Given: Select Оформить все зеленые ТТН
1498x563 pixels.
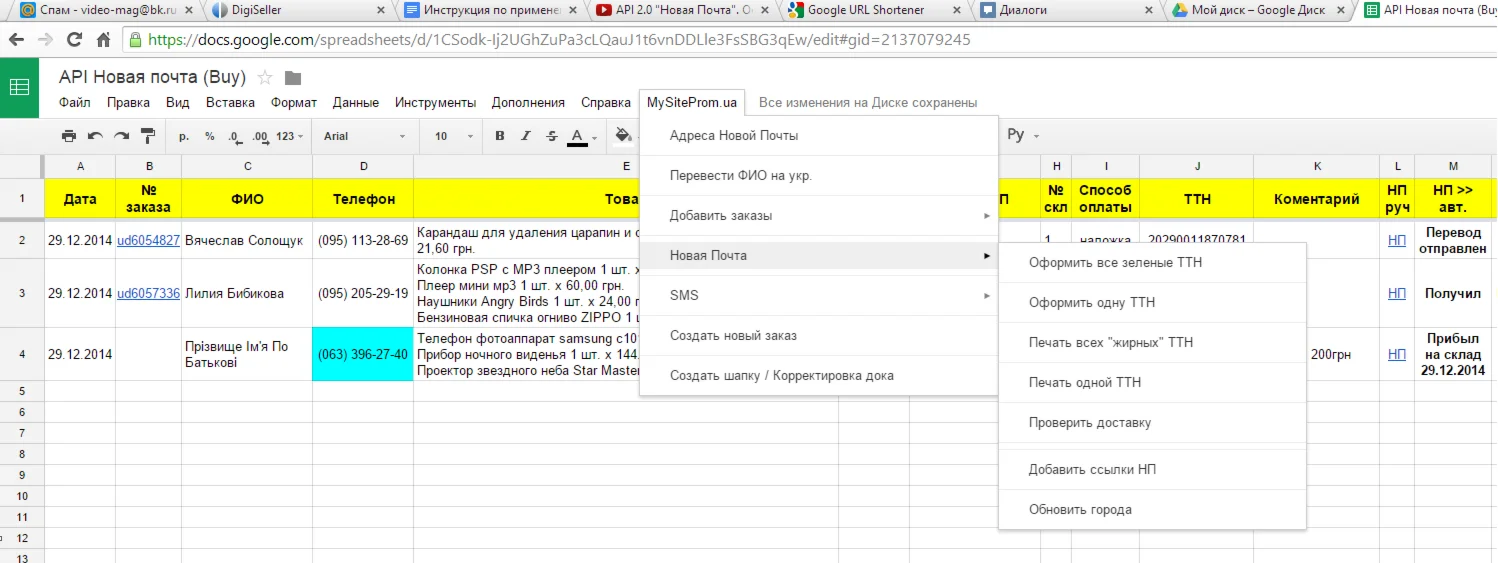Looking at the screenshot, I should (x=1152, y=263).
